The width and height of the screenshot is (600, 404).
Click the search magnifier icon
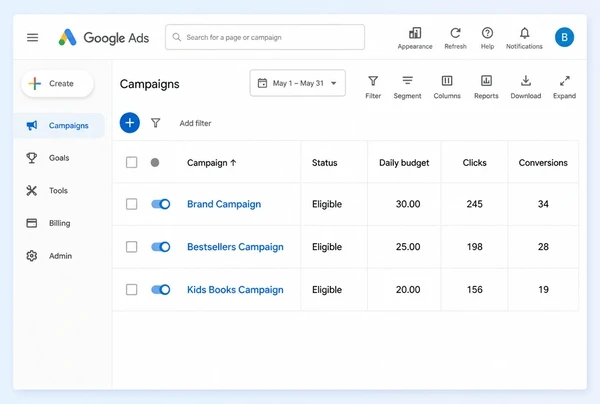[x=176, y=37]
